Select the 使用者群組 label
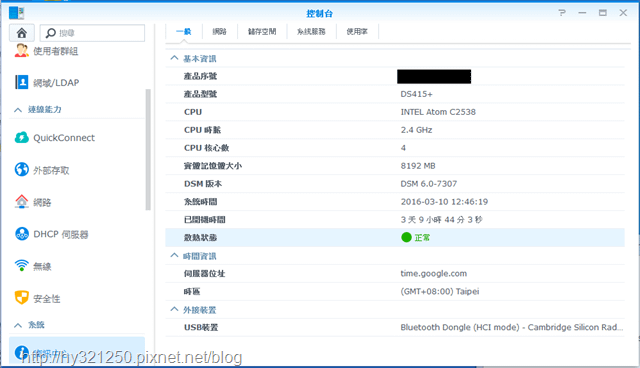The height and width of the screenshot is (368, 640). pos(56,51)
